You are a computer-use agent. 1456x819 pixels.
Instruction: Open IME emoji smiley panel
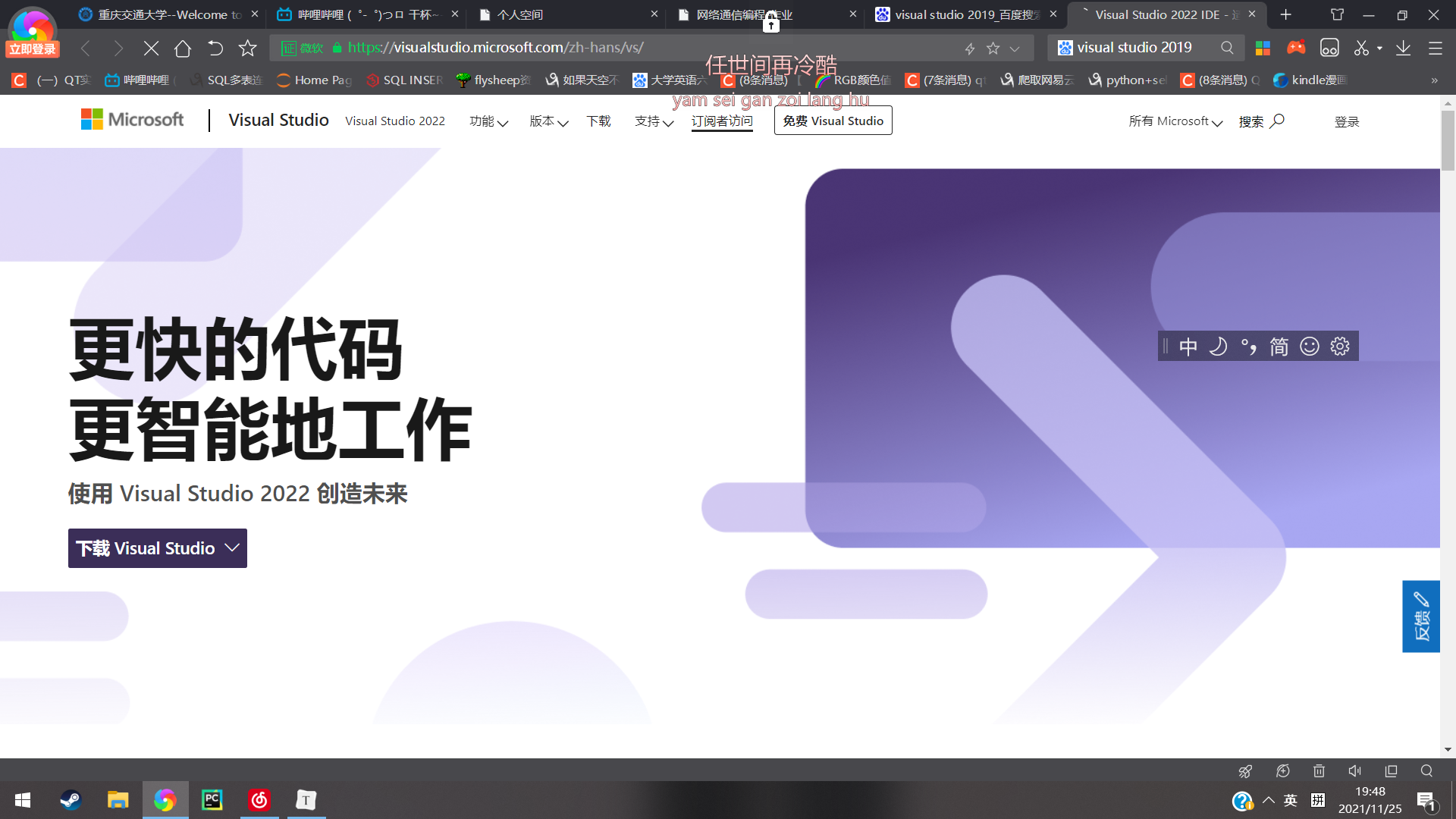point(1310,347)
